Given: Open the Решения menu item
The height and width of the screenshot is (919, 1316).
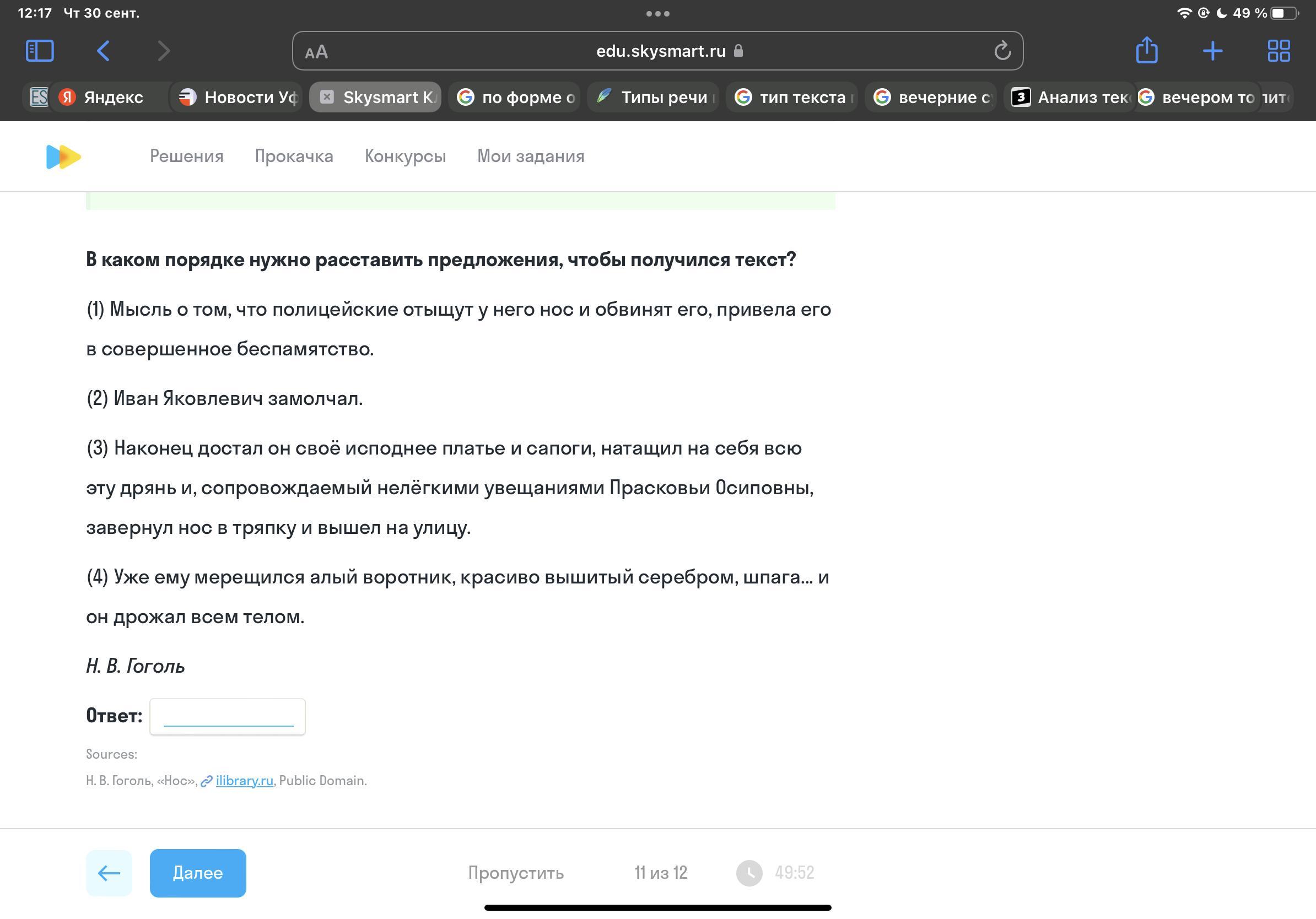Looking at the screenshot, I should click(187, 156).
